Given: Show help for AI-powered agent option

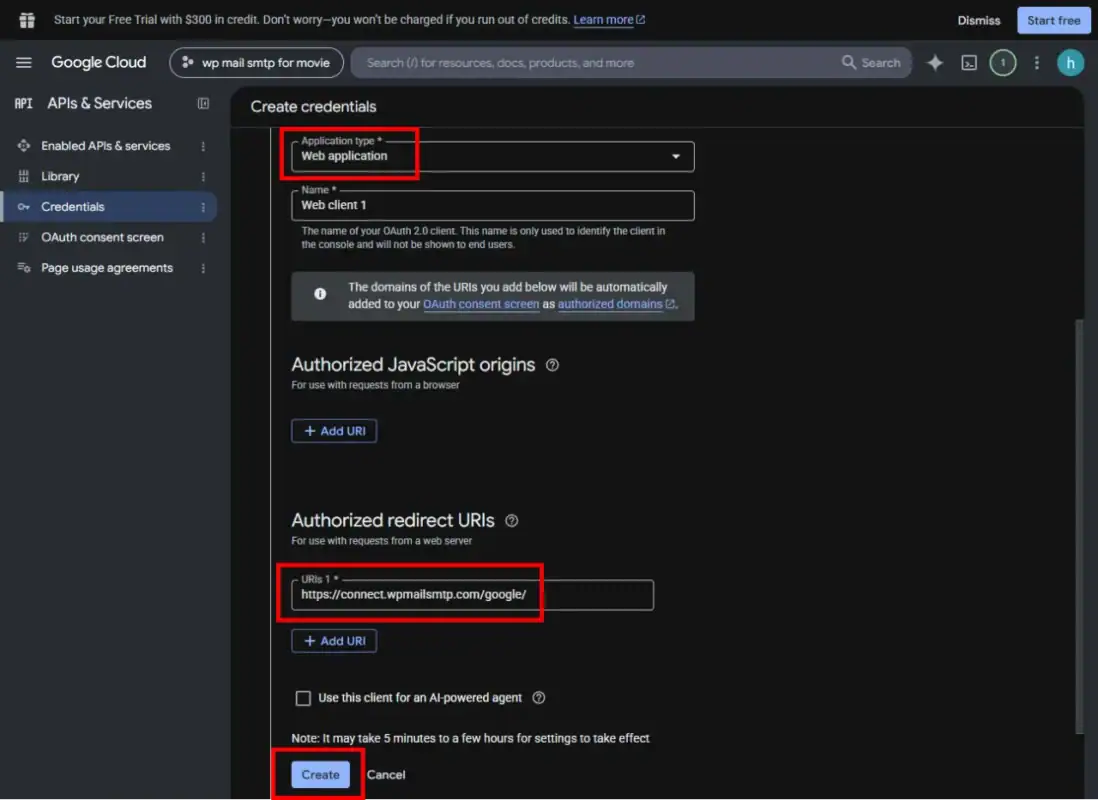Looking at the screenshot, I should pos(538,698).
